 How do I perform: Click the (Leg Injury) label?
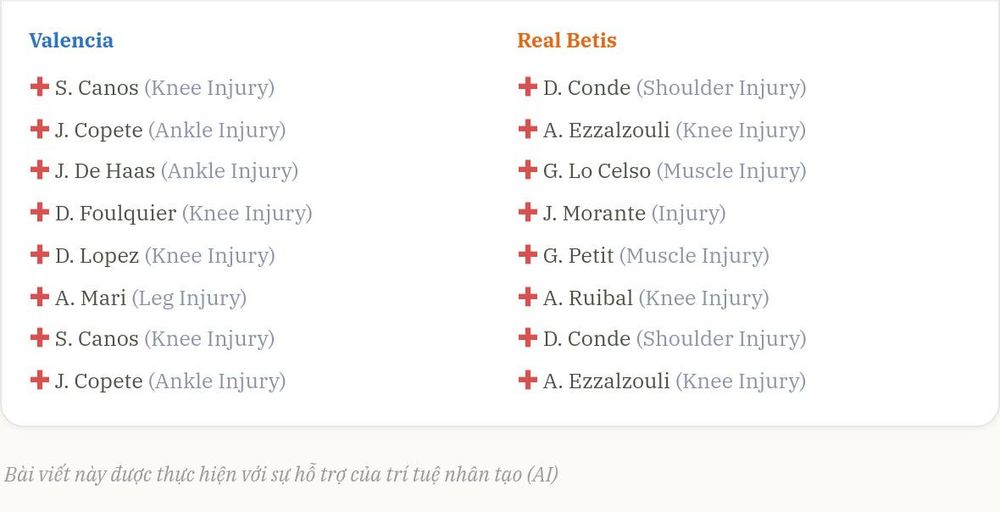click(189, 298)
